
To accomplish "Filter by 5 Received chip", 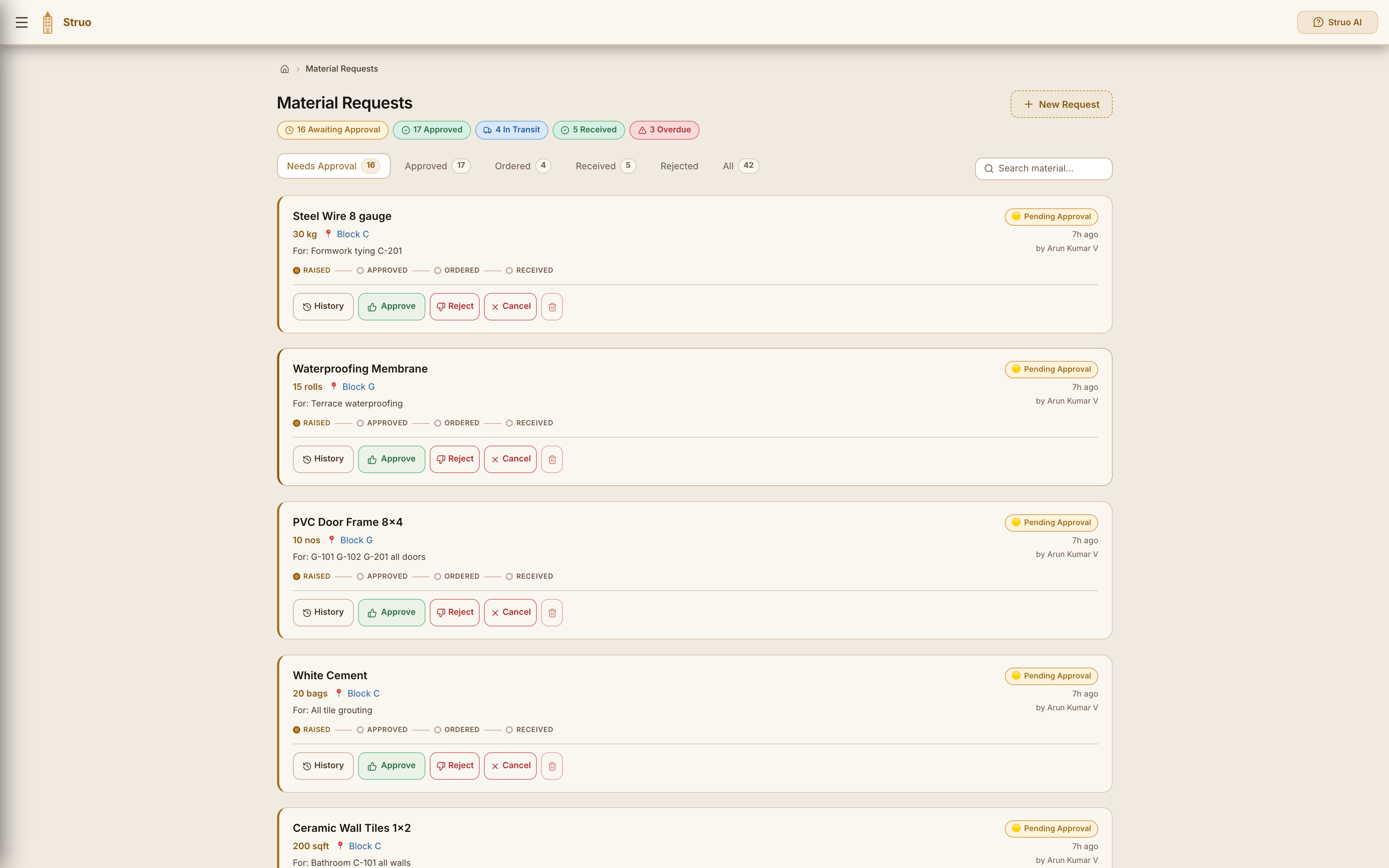I will coord(588,130).
